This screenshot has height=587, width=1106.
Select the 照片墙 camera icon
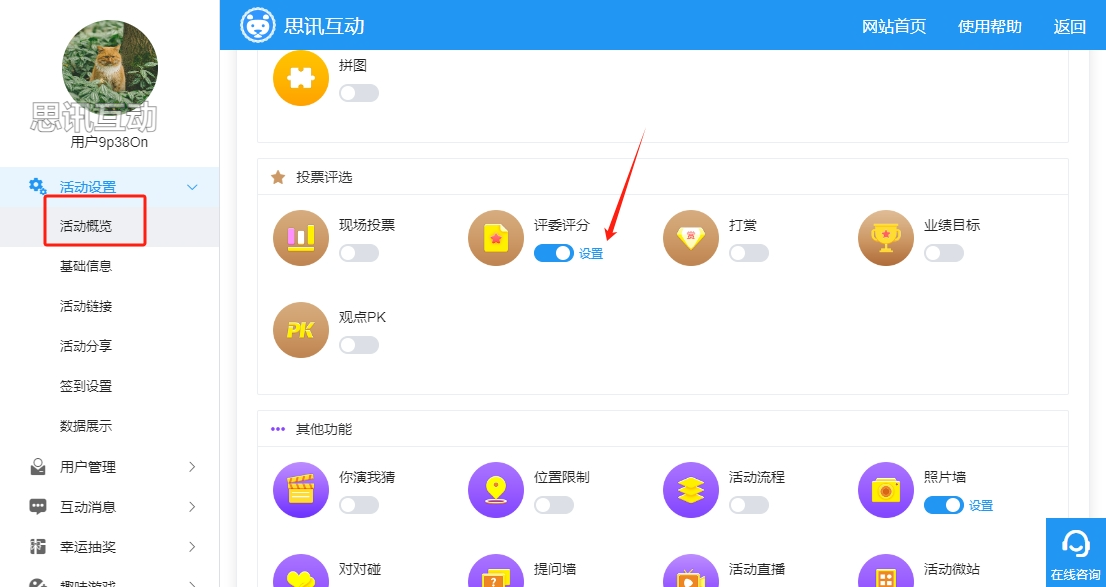[886, 490]
